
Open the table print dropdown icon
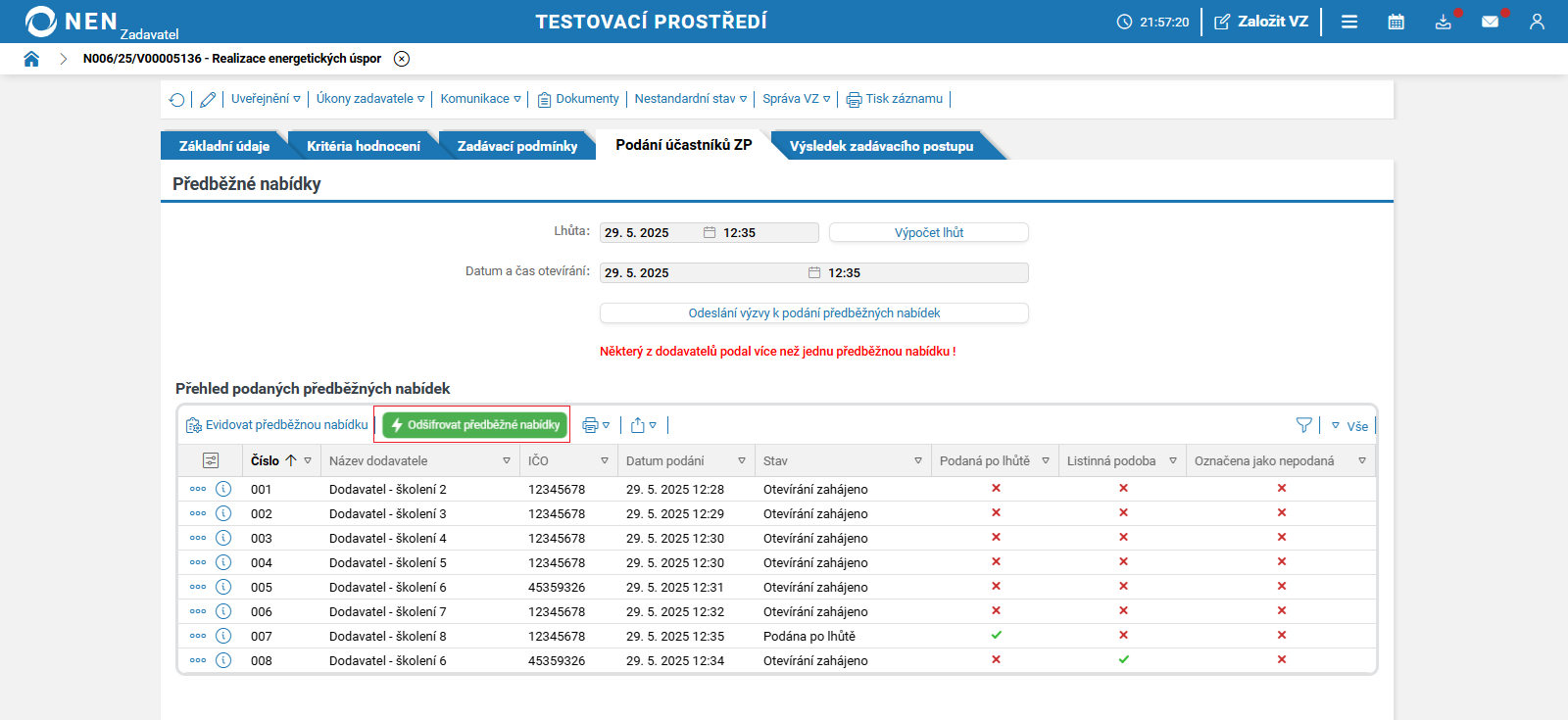[596, 425]
